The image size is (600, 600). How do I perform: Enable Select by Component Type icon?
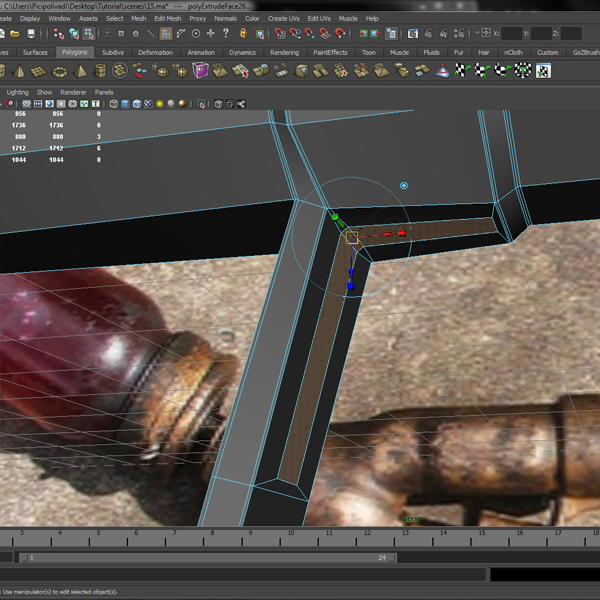click(89, 34)
